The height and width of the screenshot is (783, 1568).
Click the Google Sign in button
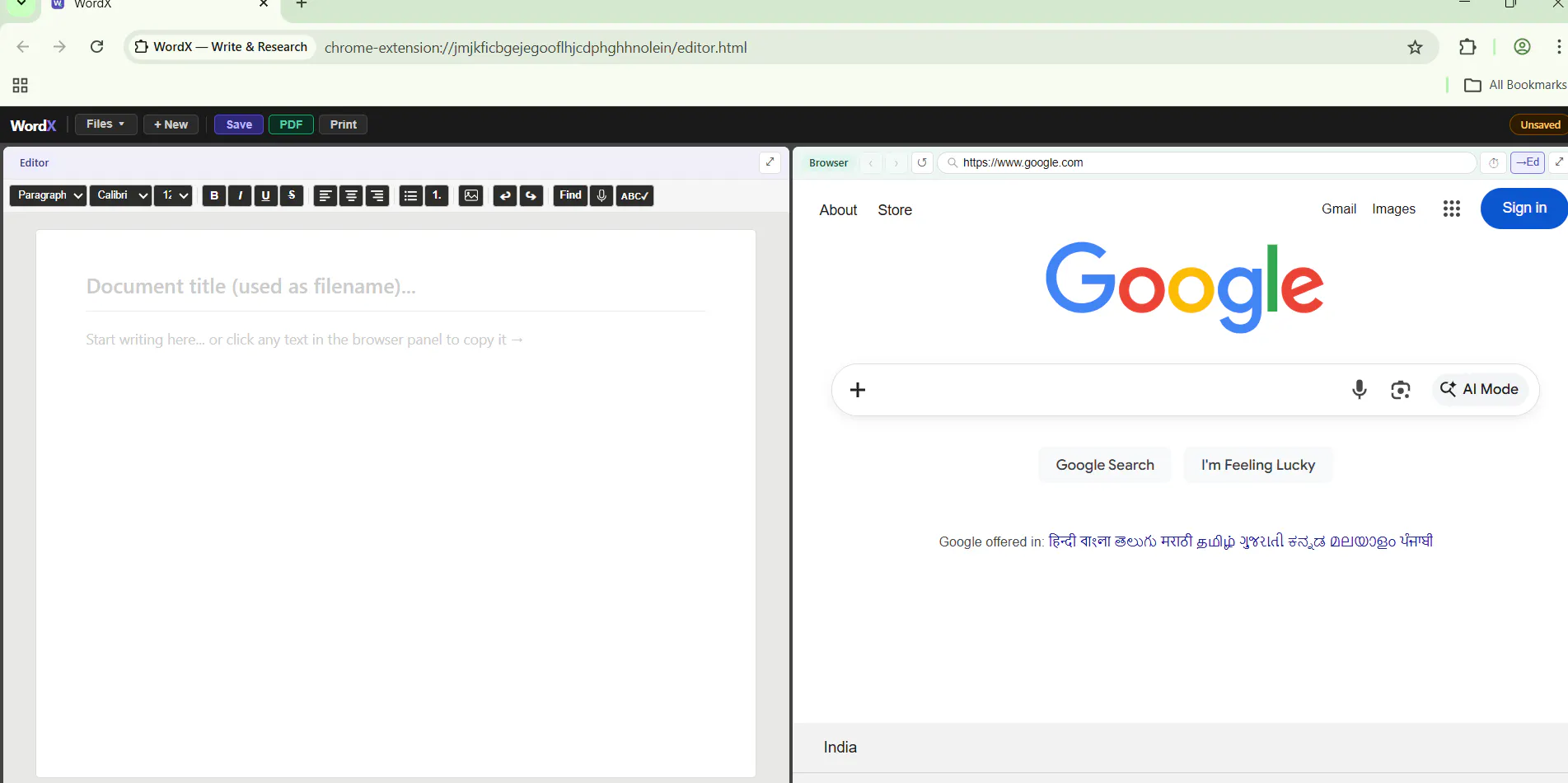tap(1524, 209)
